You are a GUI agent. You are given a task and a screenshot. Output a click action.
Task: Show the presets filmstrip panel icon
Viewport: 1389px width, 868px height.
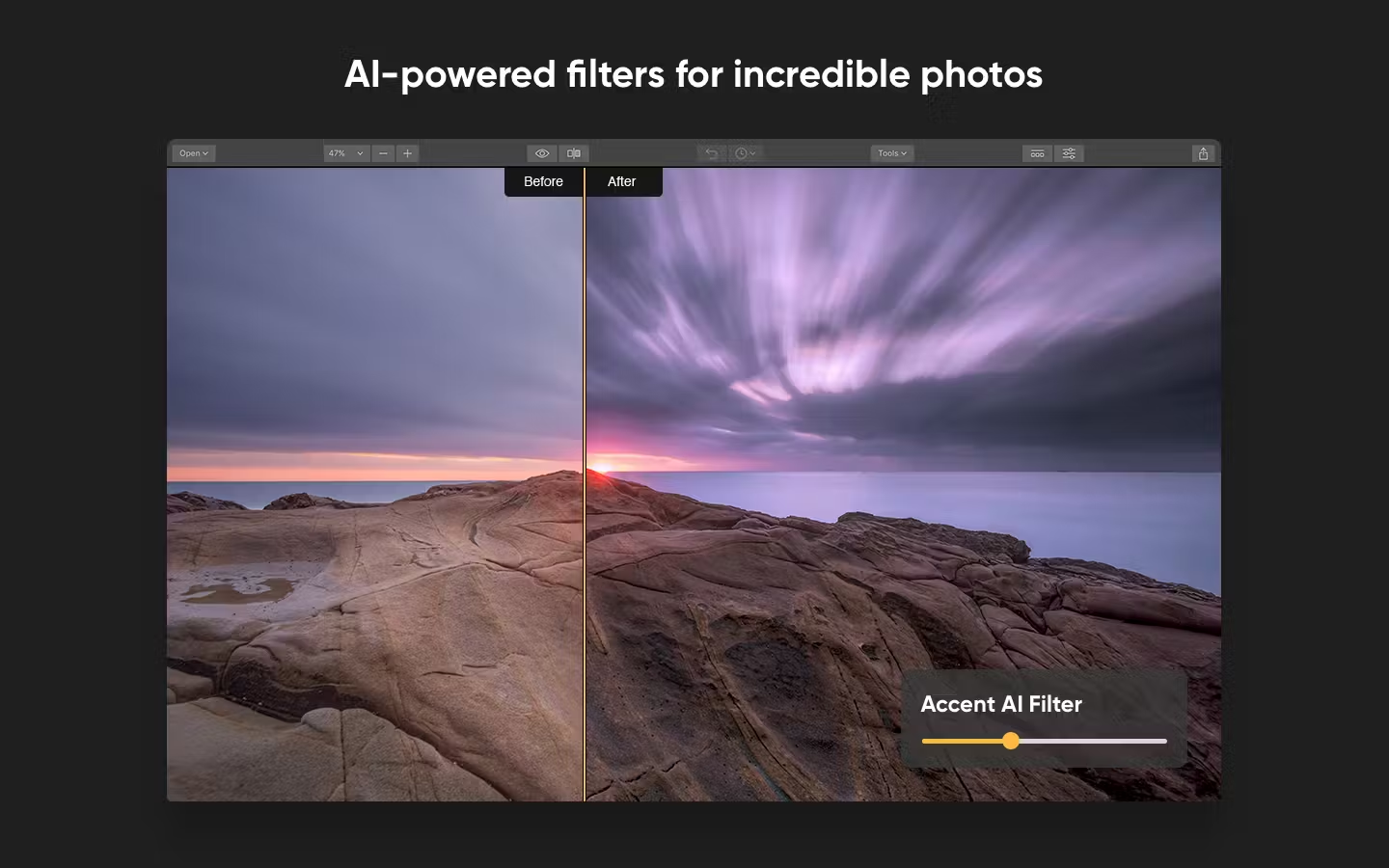point(1037,153)
